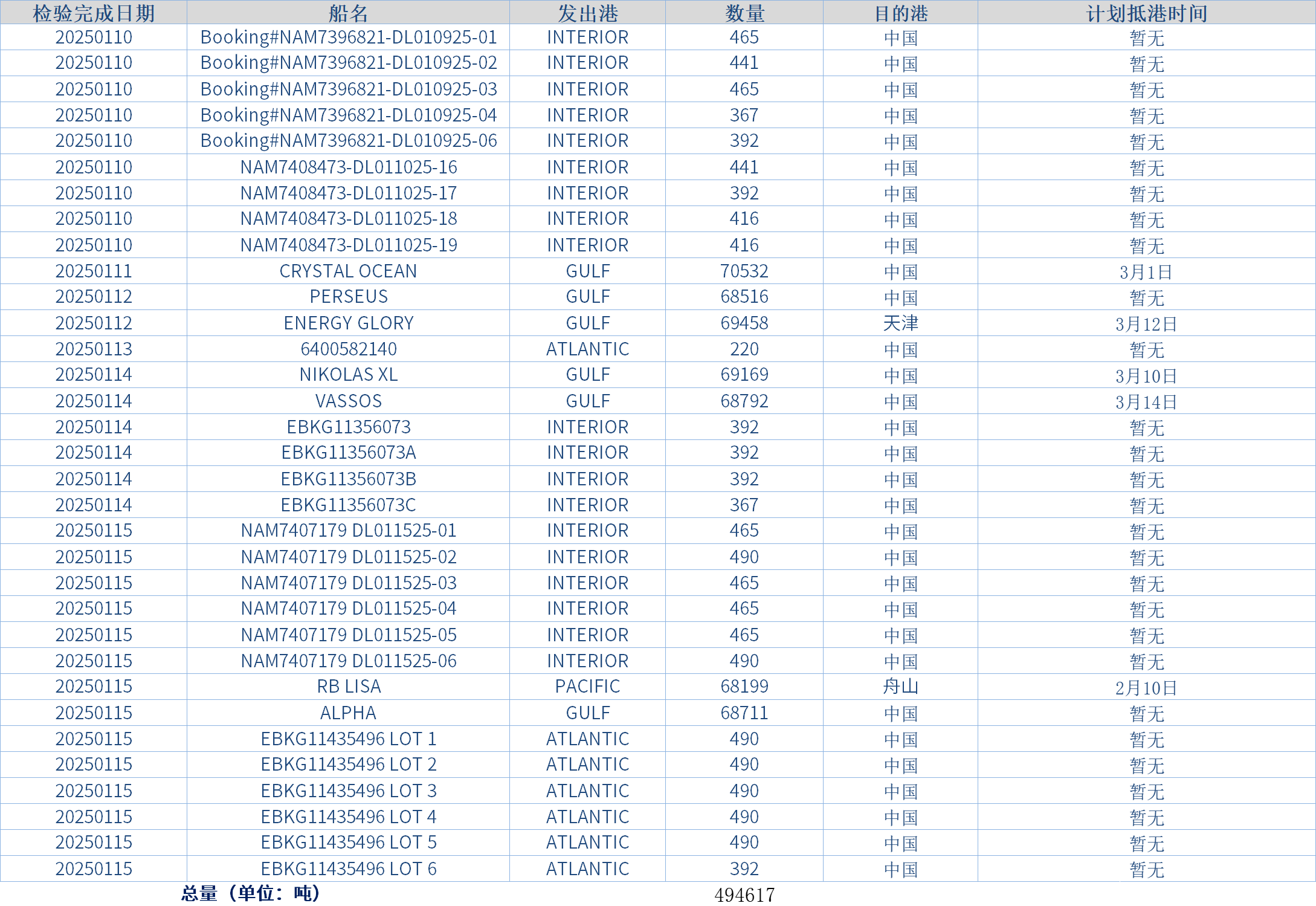Click the 船名 column header

[348, 13]
